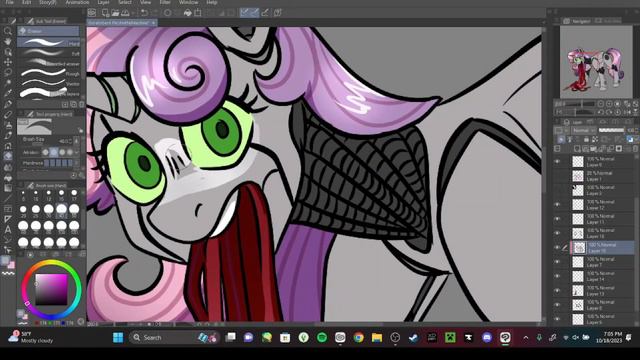
Task: Select third anti-aliasing option
Action: 62,152
